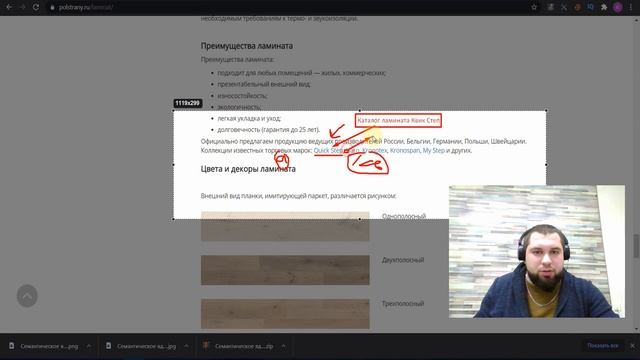Open the X-shaped extension icon
The height and width of the screenshot is (360, 640).
click(x=564, y=7)
